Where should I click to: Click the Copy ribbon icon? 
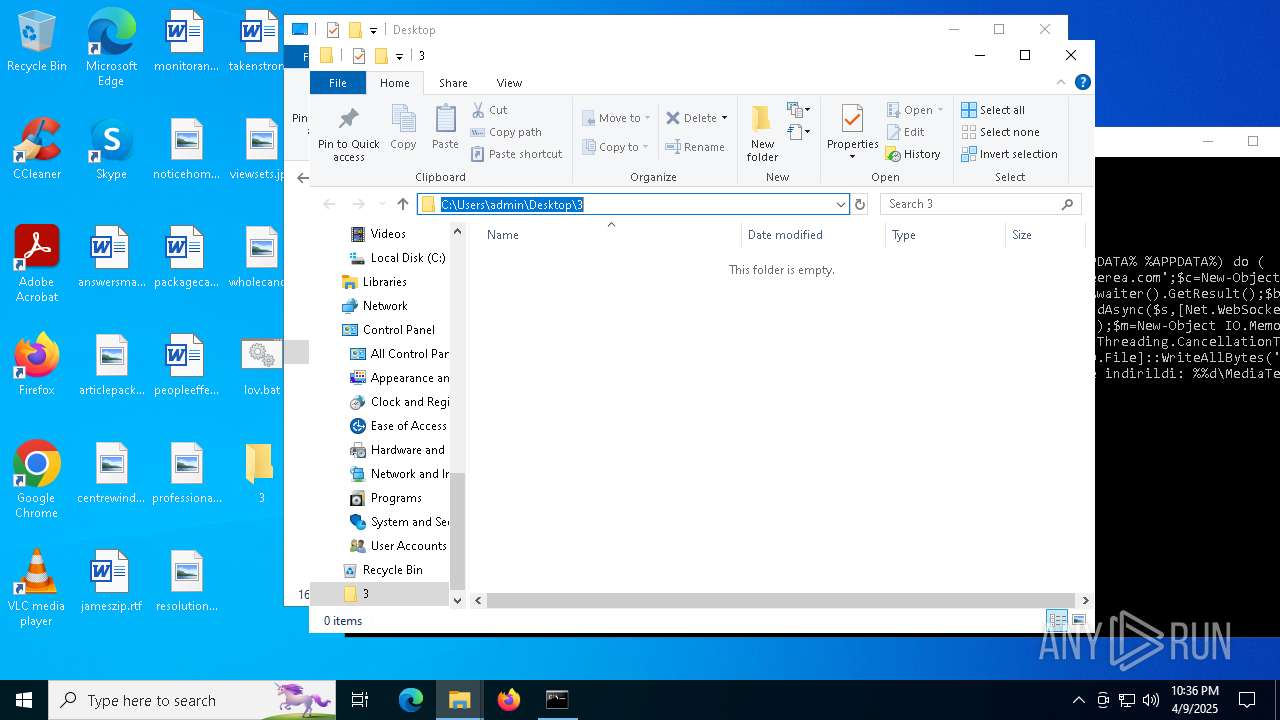403,127
